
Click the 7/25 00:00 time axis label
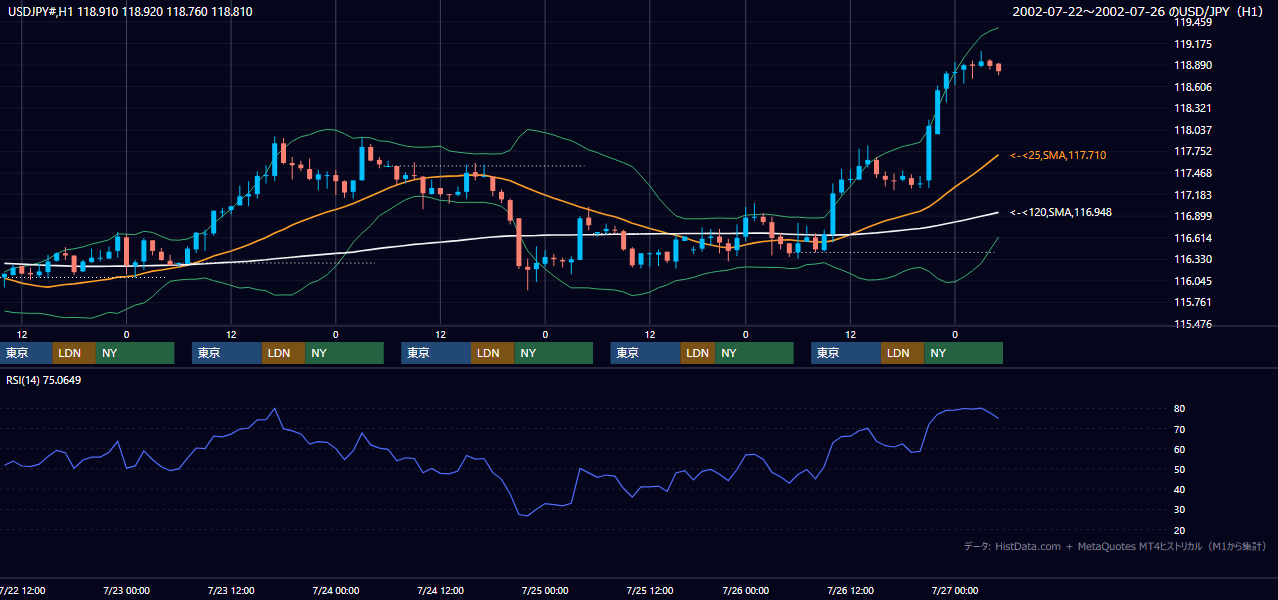545,590
